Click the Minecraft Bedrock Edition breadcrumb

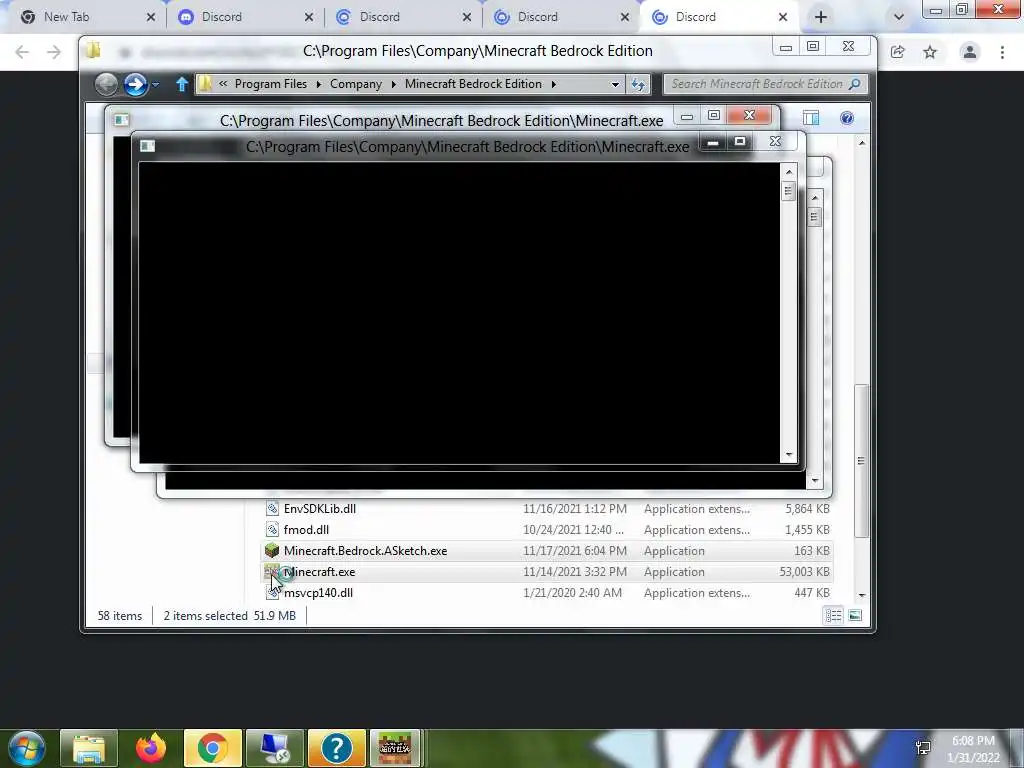473,84
